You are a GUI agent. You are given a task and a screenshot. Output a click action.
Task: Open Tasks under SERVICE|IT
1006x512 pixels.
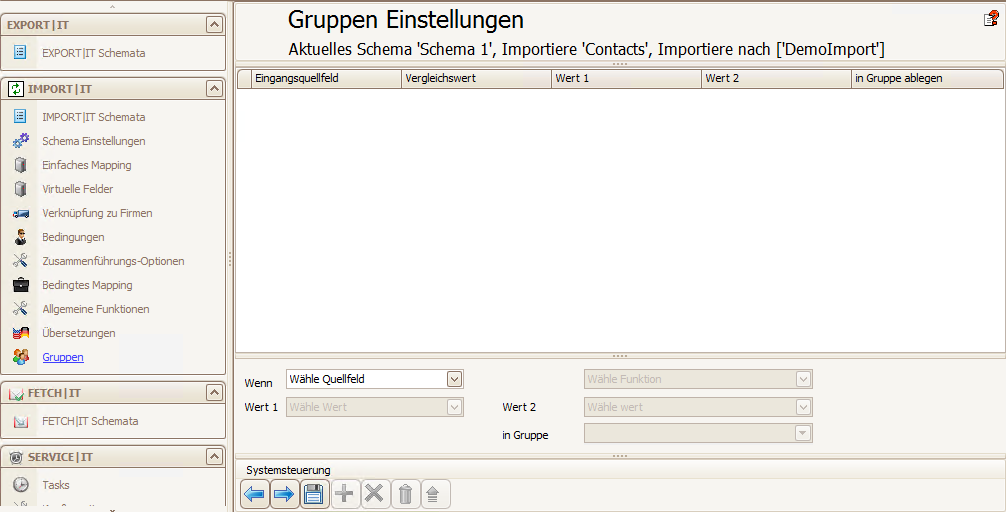(56, 484)
